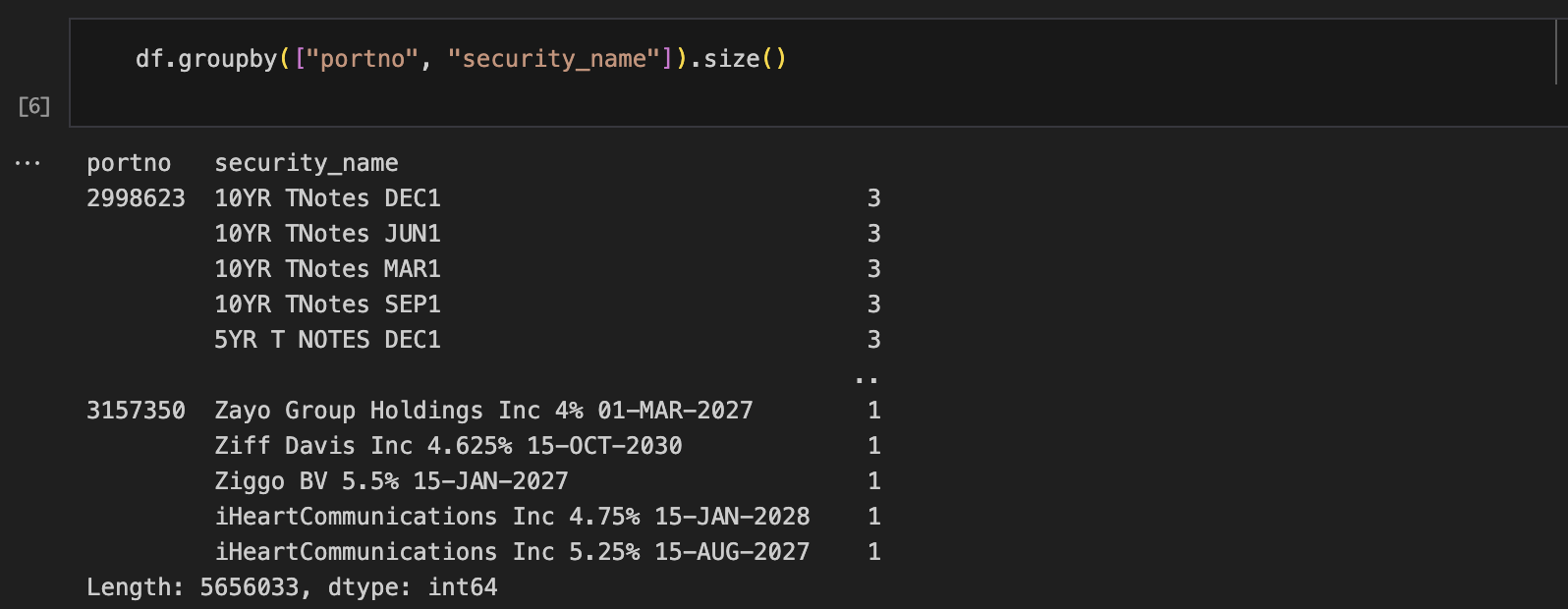Click the Length: 5656033 summary line
Image resolution: width=1568 pixels, height=609 pixels.
(292, 587)
